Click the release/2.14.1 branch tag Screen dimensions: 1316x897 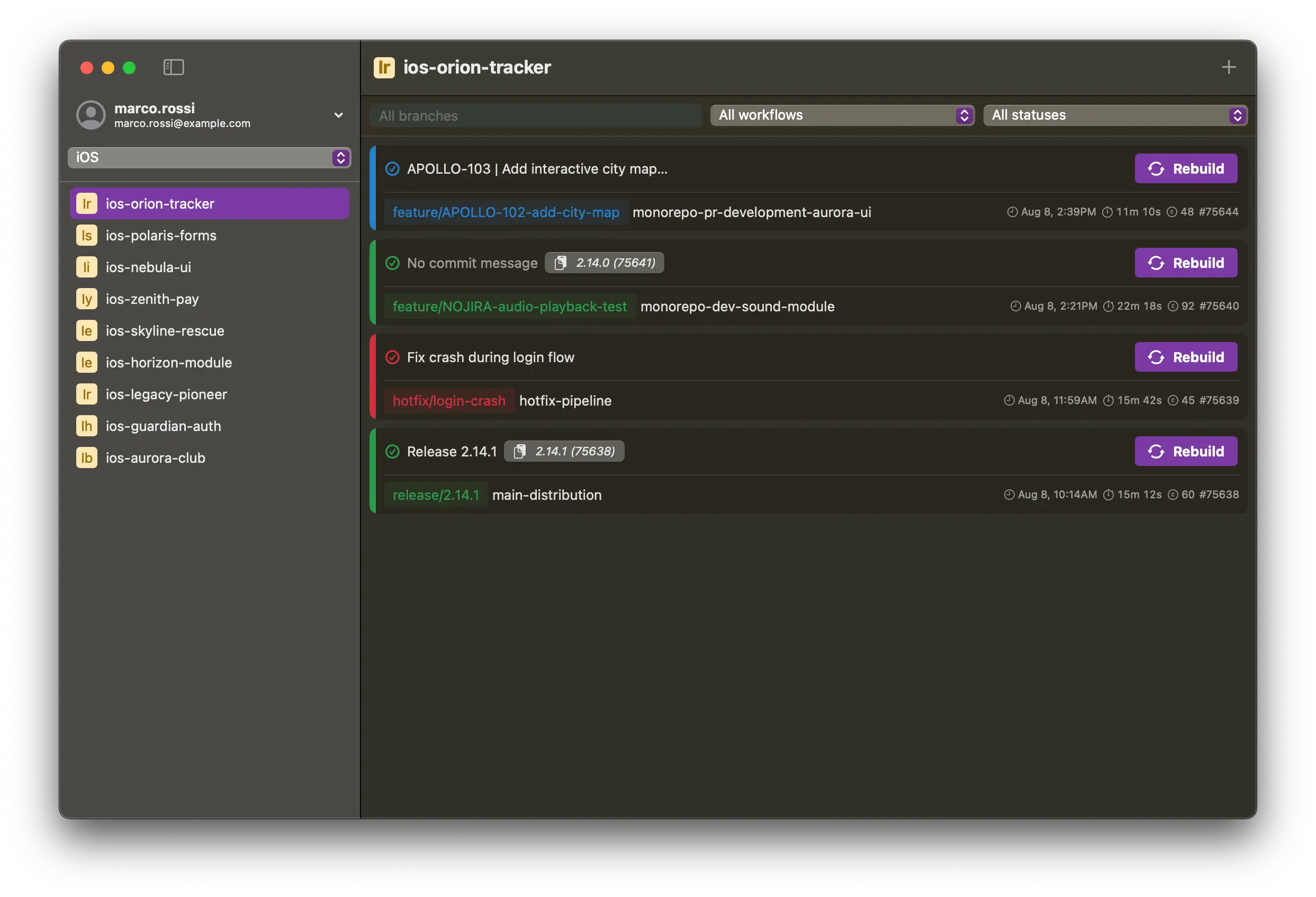point(436,495)
